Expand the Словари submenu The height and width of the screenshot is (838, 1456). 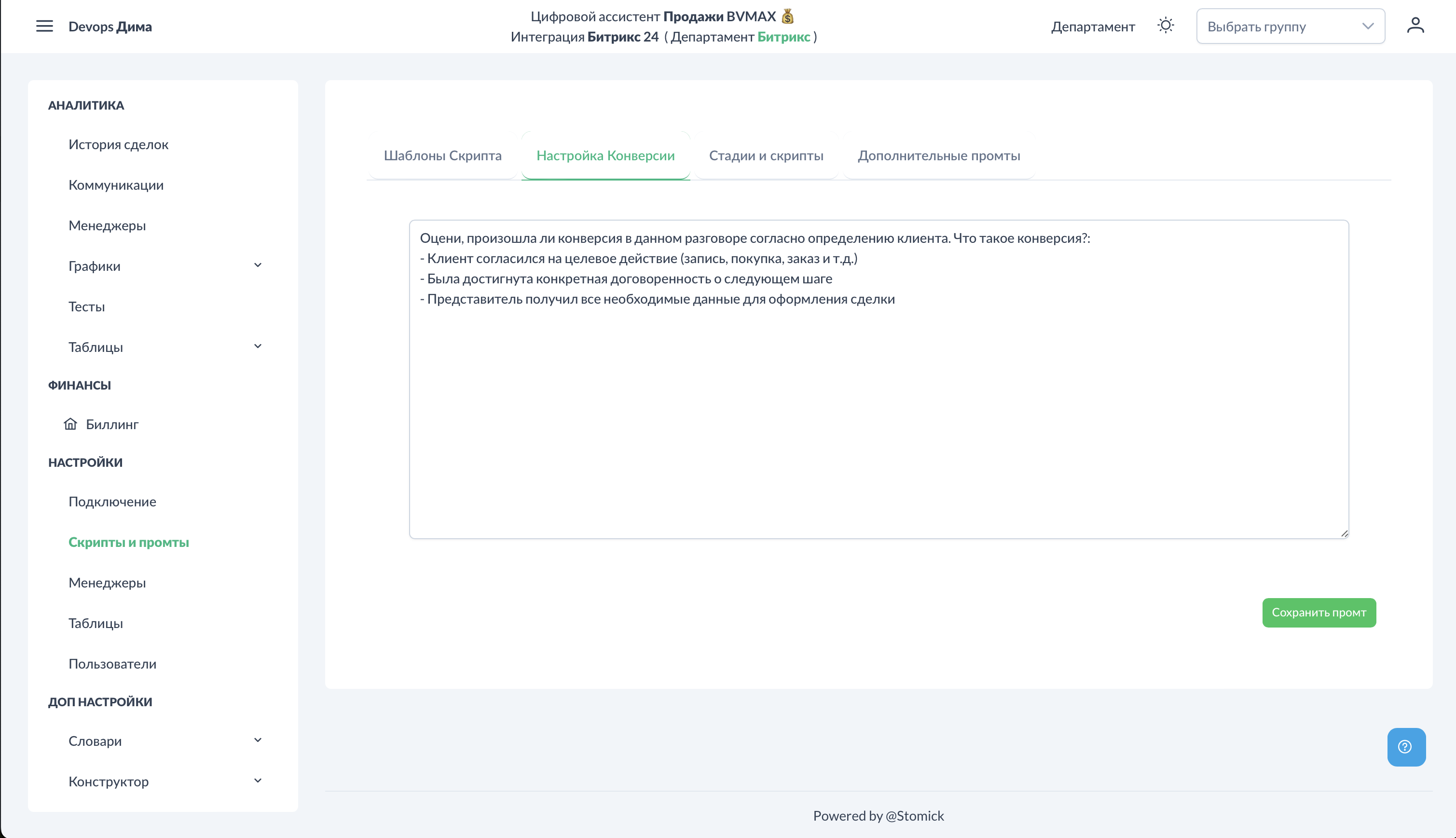[258, 740]
